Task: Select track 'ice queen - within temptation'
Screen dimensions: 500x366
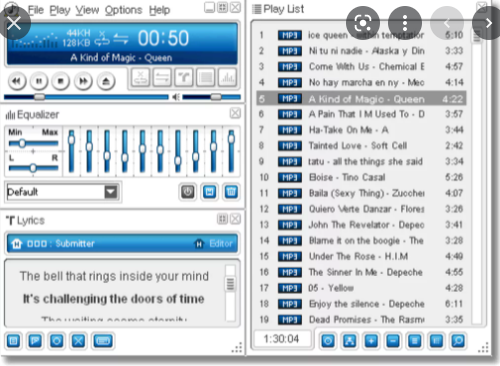Action: [x=361, y=35]
